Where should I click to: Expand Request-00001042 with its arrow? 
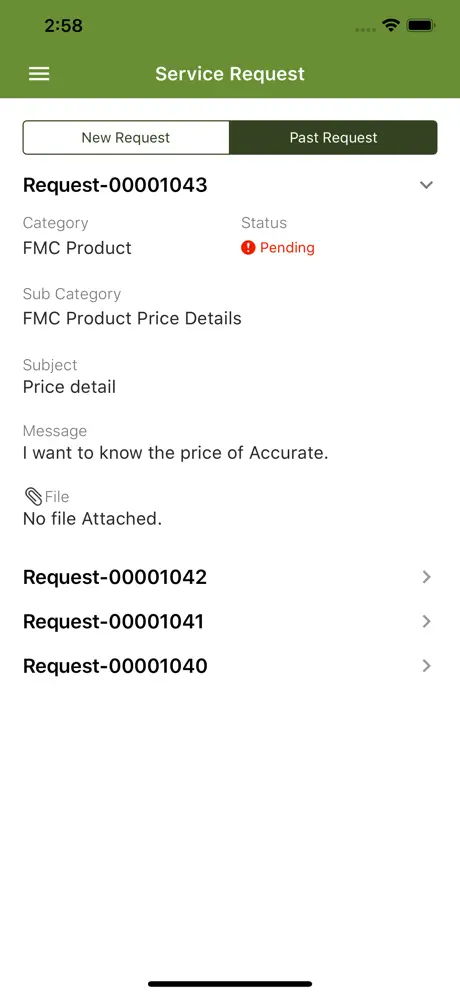426,577
